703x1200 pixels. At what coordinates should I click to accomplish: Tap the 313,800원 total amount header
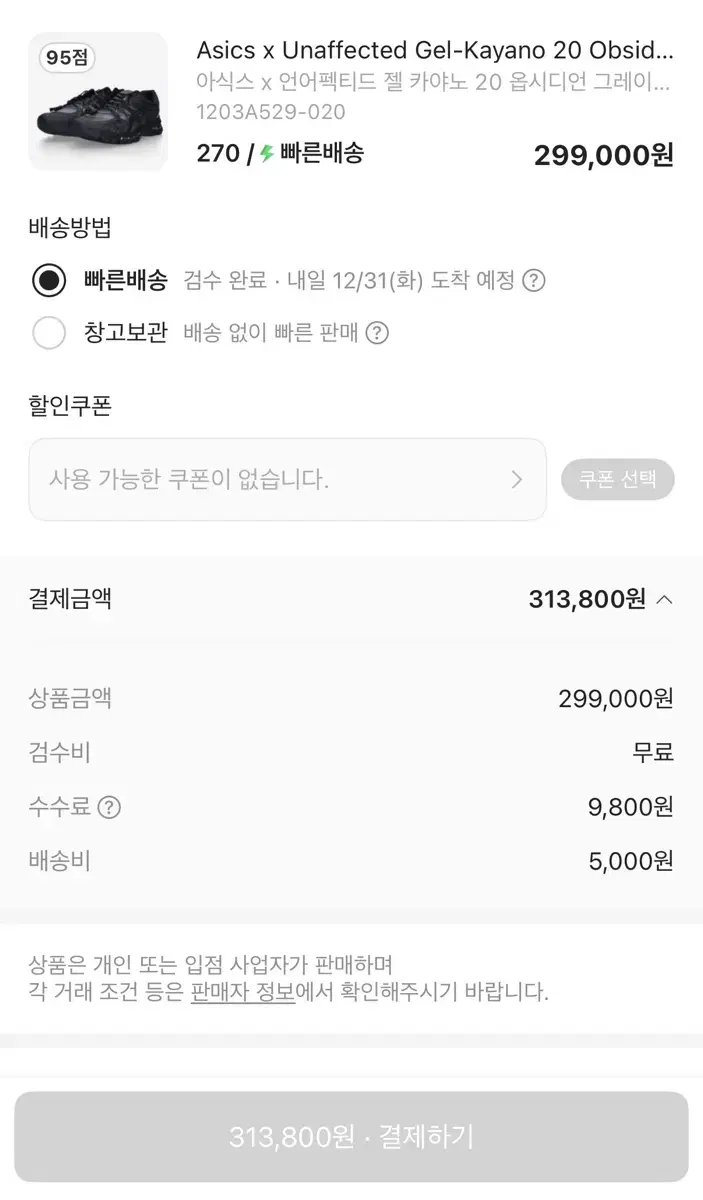coord(588,599)
